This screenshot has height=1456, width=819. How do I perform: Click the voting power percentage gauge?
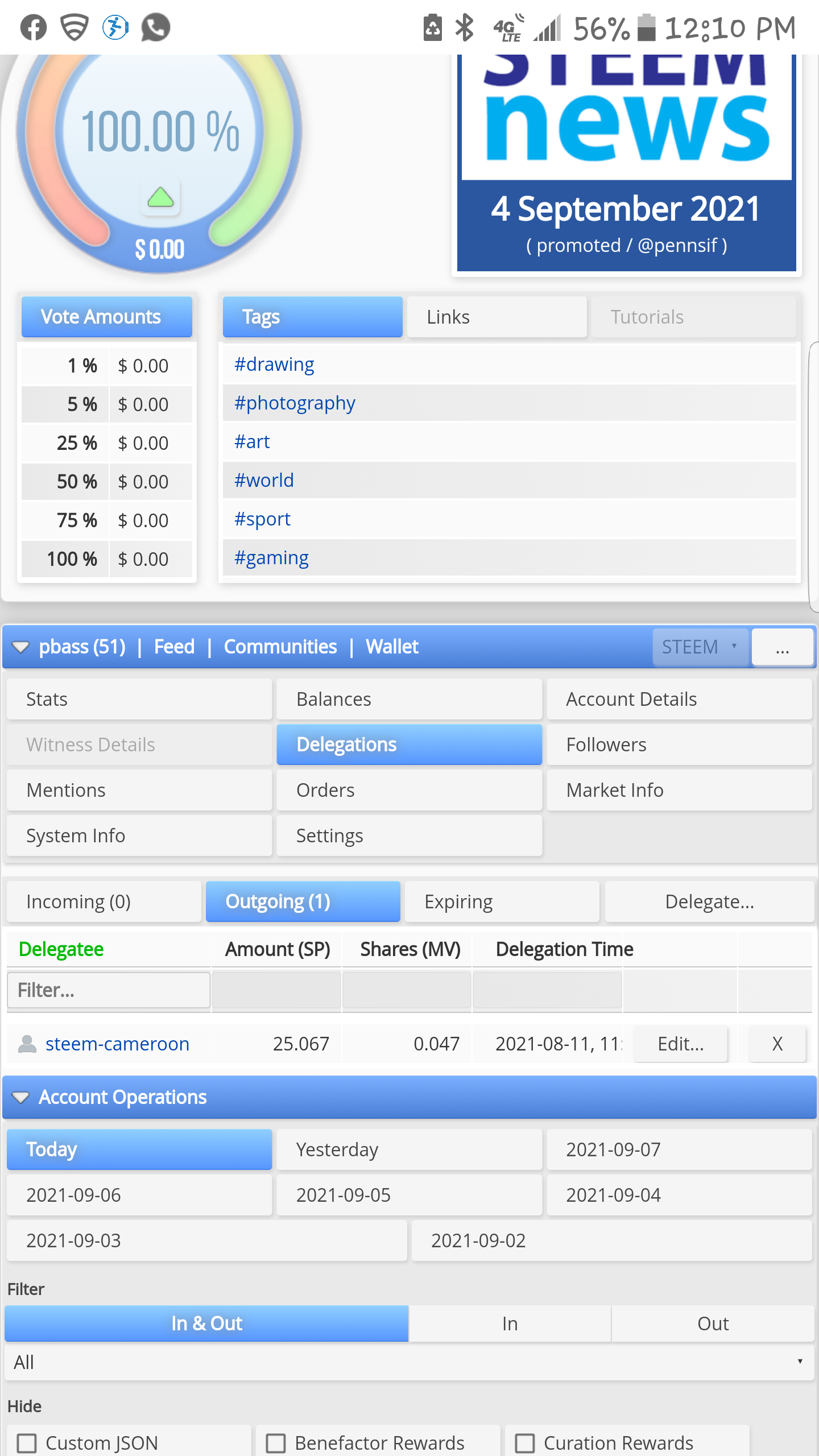click(x=160, y=132)
